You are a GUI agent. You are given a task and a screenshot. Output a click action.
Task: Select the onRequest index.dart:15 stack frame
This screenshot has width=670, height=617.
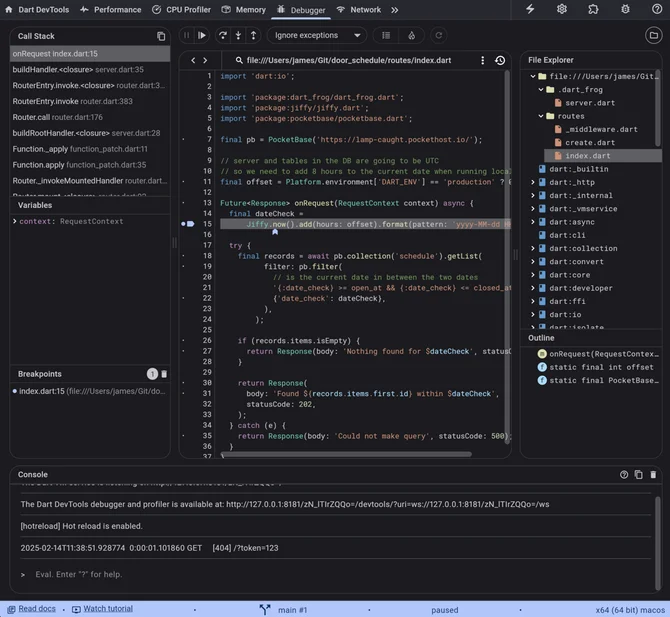tap(90, 54)
